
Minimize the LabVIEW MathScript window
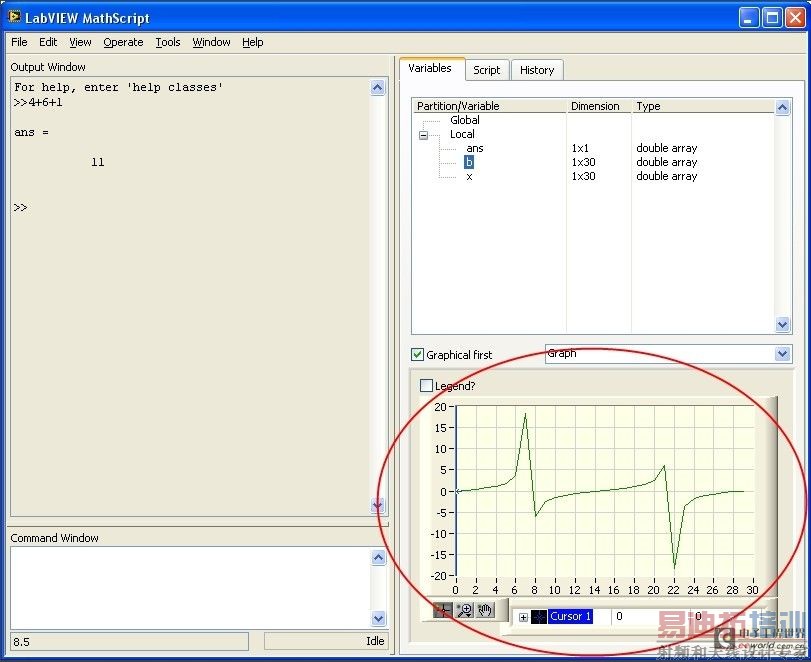pos(748,18)
